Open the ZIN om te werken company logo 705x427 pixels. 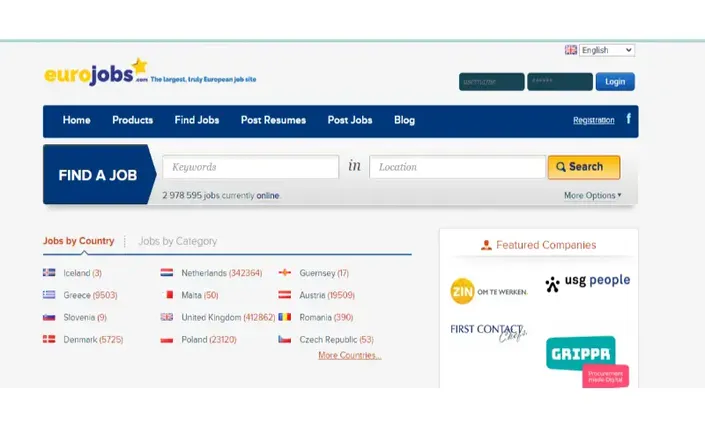pyautogui.click(x=489, y=291)
